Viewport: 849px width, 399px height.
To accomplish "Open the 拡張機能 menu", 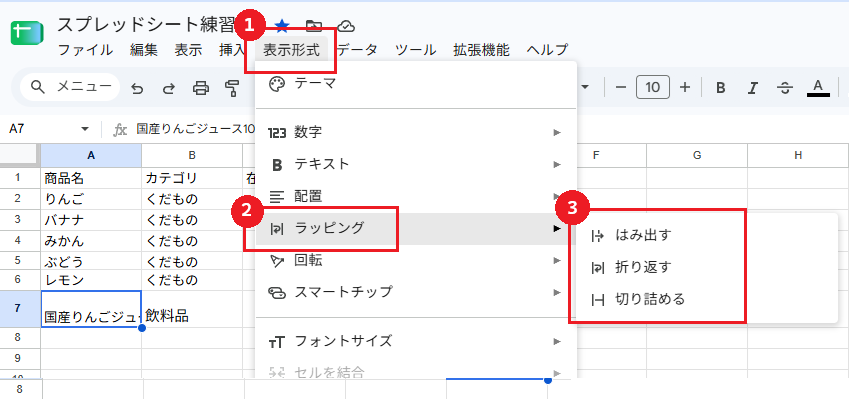I will (481, 50).
